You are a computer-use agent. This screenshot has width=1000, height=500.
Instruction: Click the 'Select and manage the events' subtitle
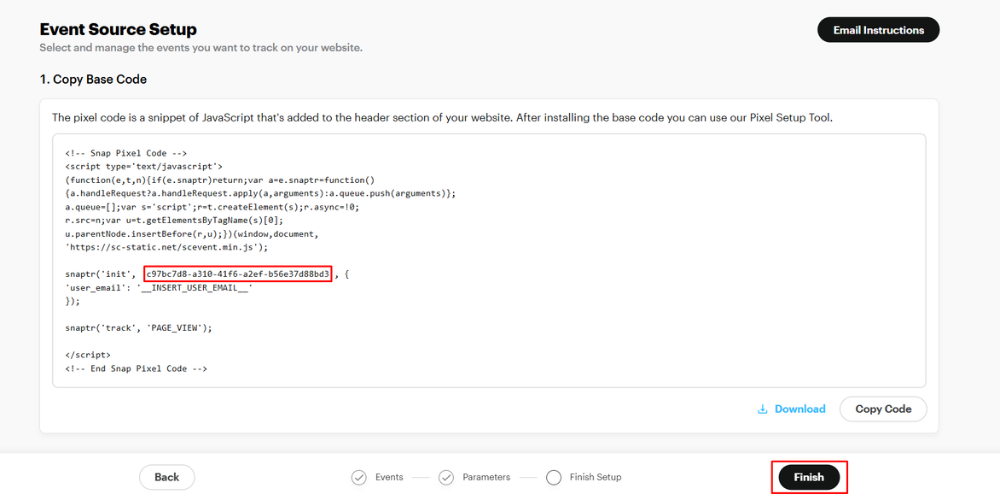[x=201, y=48]
